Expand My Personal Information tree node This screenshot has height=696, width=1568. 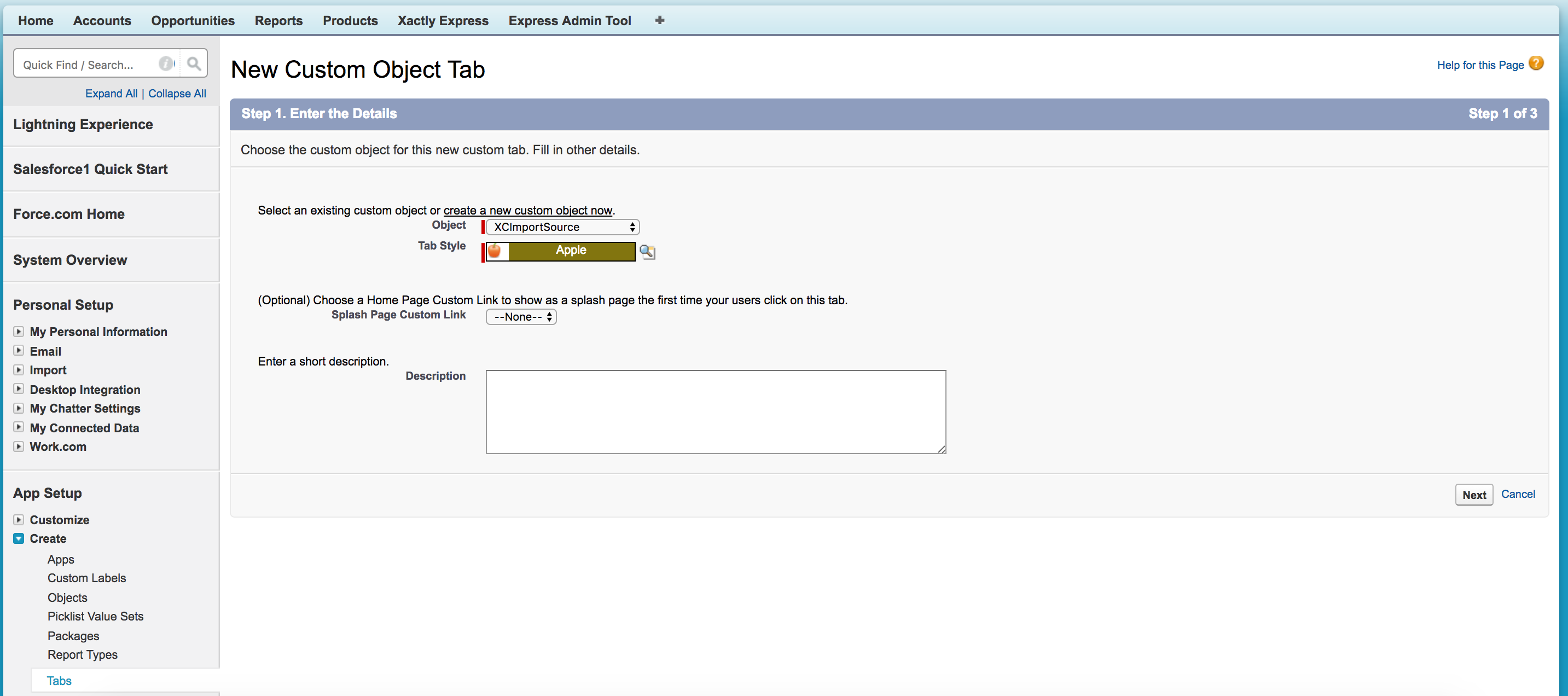click(19, 331)
